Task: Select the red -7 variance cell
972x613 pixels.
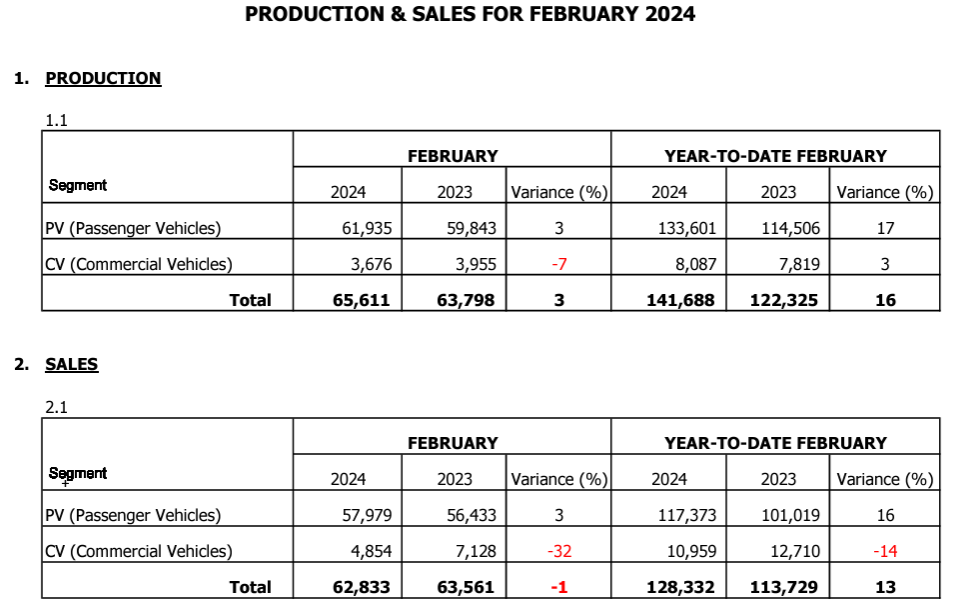Action: 559,264
